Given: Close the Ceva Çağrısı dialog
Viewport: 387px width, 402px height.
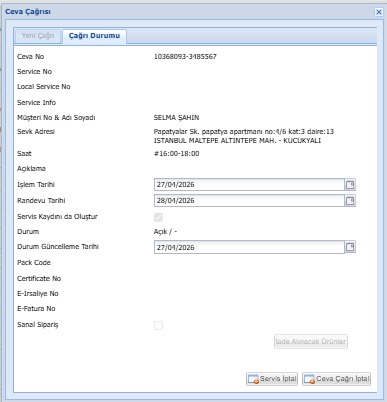Looking at the screenshot, I should point(379,12).
